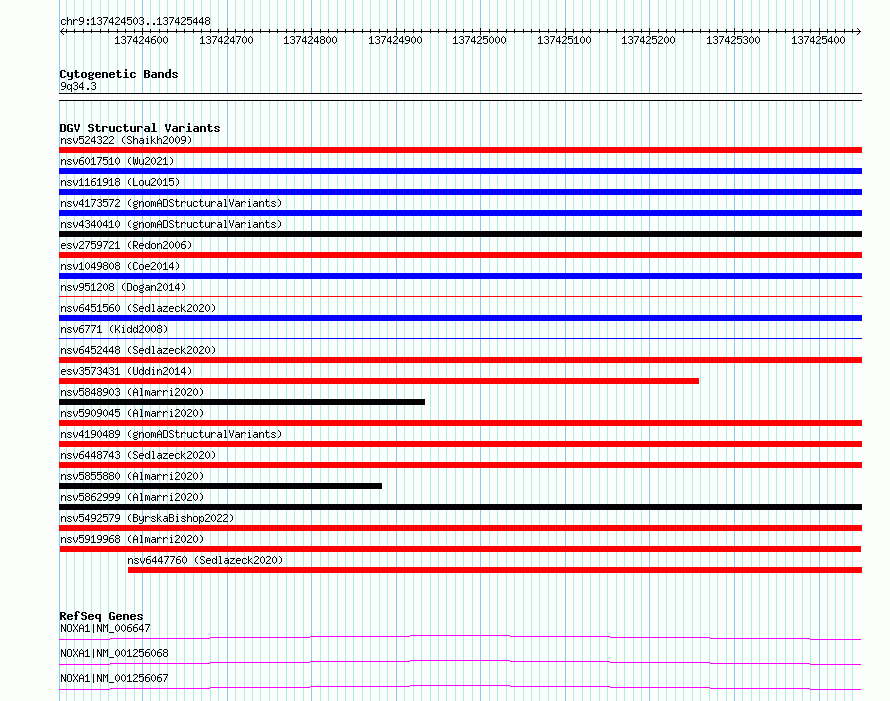Click the red bar under nsv6448743
Image resolution: width=890 pixels, height=701 pixels.
tap(460, 465)
